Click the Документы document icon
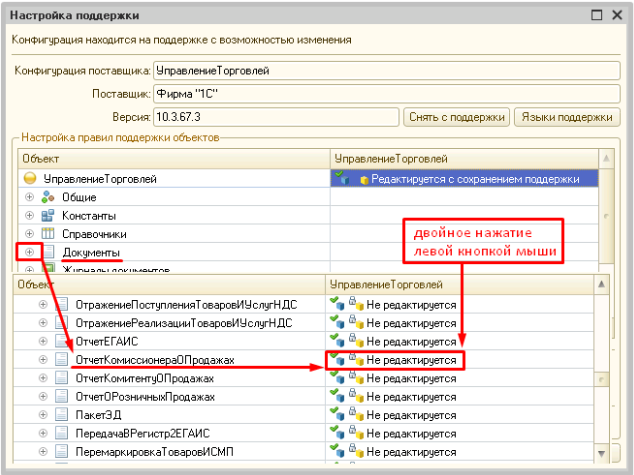 (x=49, y=252)
